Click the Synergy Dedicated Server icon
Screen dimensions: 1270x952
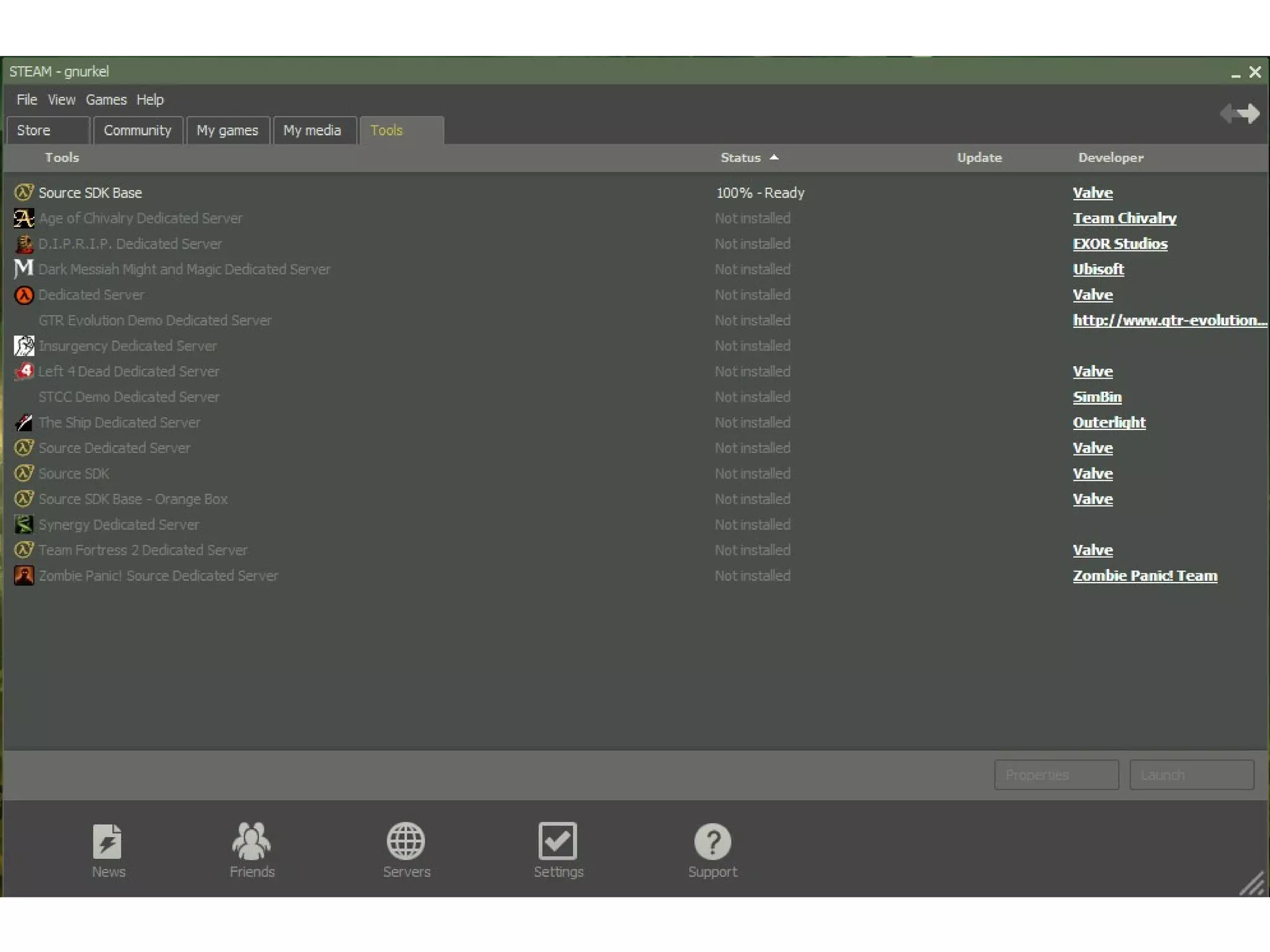point(24,524)
